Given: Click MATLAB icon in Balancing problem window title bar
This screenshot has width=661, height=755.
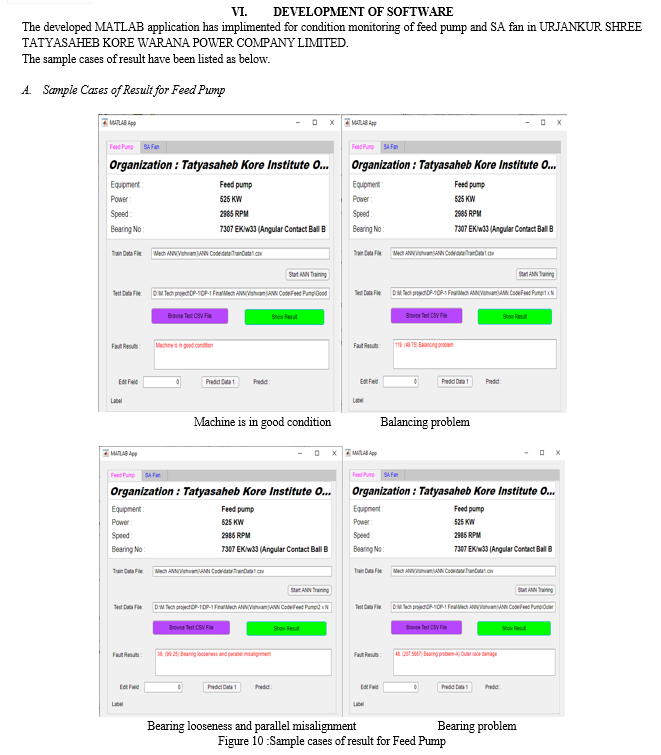Looking at the screenshot, I should [348, 123].
